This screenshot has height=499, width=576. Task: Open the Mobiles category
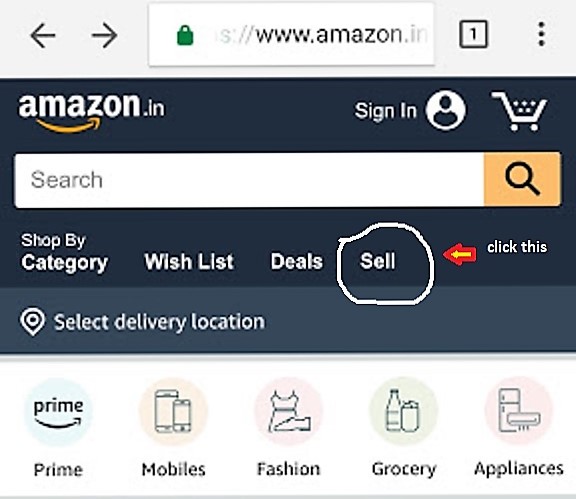click(173, 428)
